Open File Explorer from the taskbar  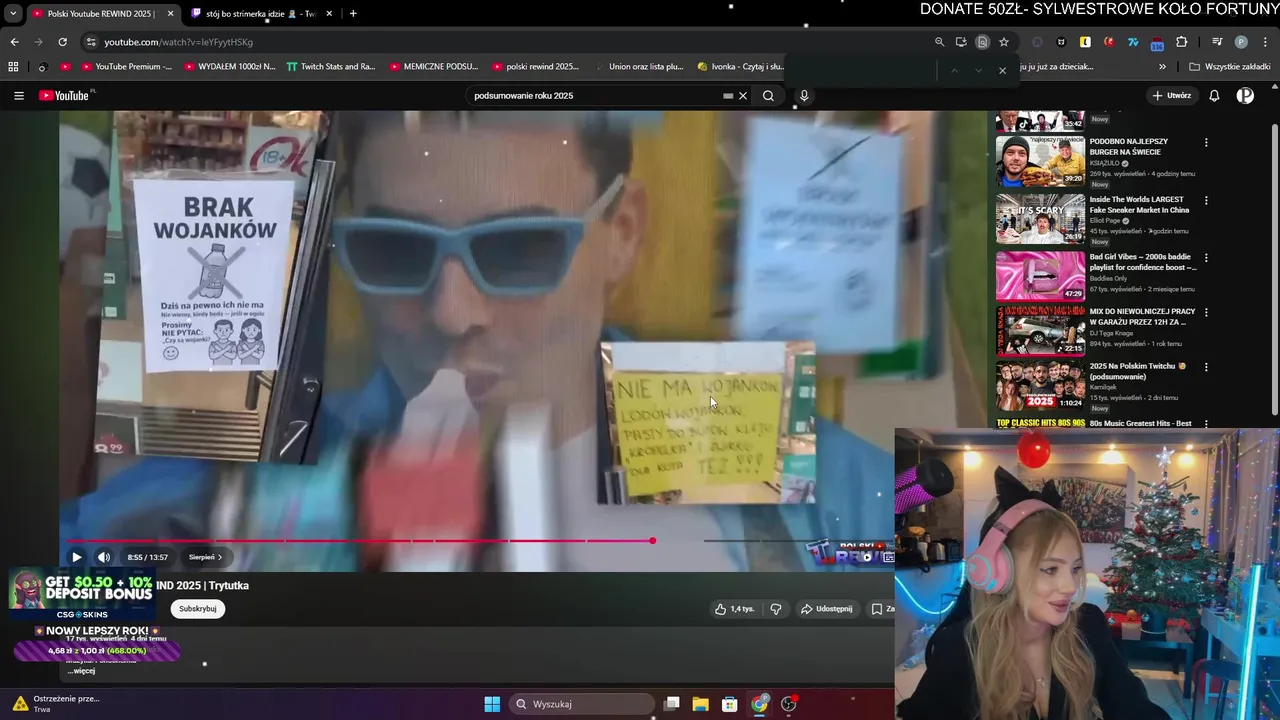pos(700,704)
